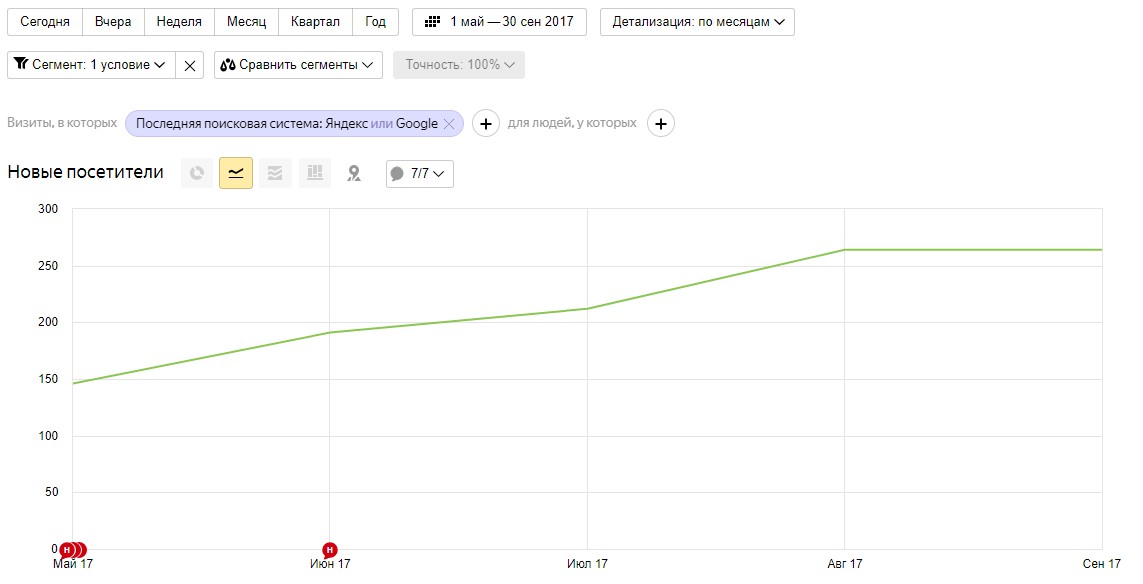Click the 250 y-axis value
The image size is (1143, 584).
(x=48, y=266)
